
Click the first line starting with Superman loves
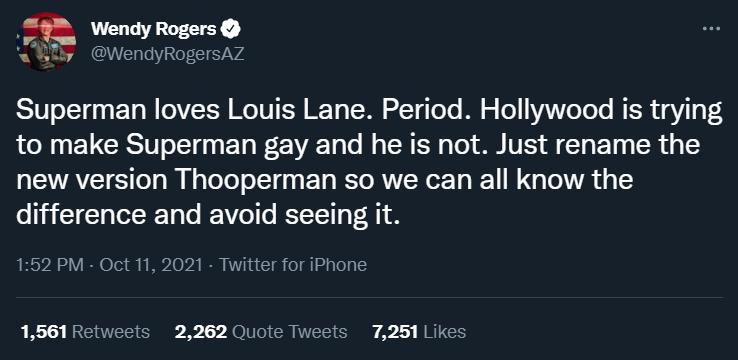pyautogui.click(x=369, y=112)
